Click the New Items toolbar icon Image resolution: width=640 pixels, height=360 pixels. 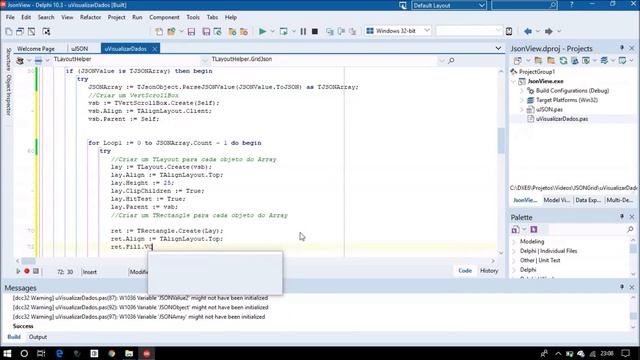click(159, 31)
